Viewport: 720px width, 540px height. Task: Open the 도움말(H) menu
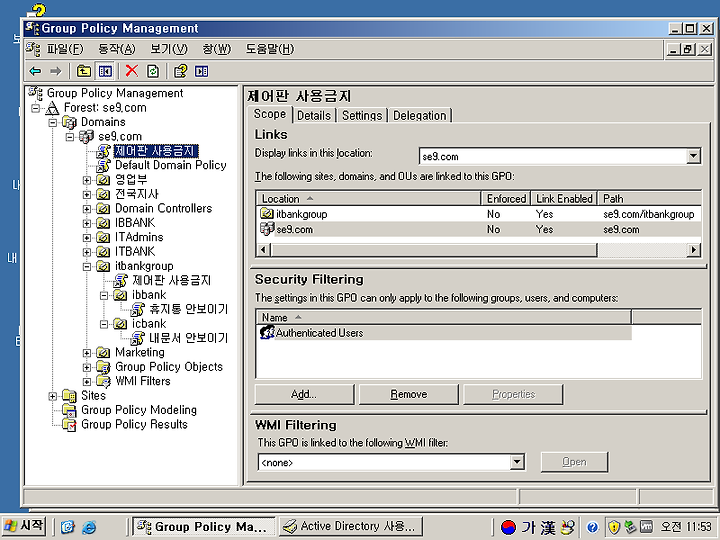click(x=270, y=49)
